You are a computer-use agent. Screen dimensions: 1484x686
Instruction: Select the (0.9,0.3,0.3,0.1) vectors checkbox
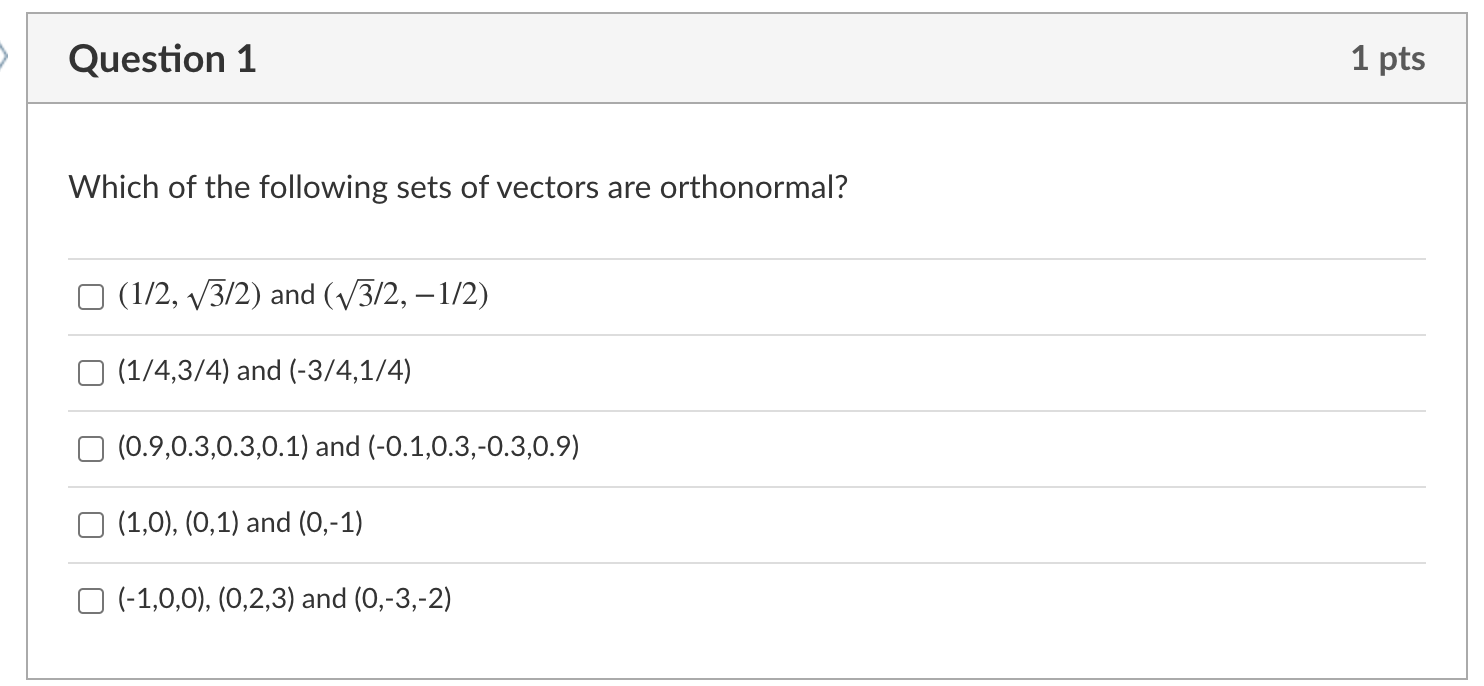point(89,447)
